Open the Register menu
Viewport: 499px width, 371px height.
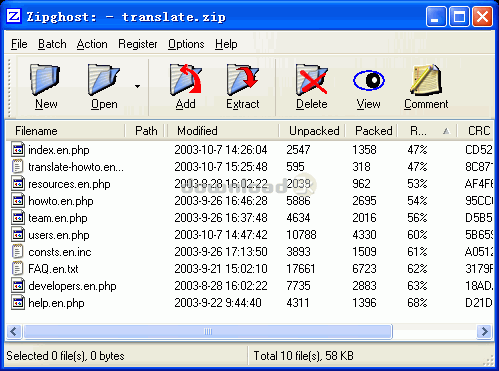(138, 44)
